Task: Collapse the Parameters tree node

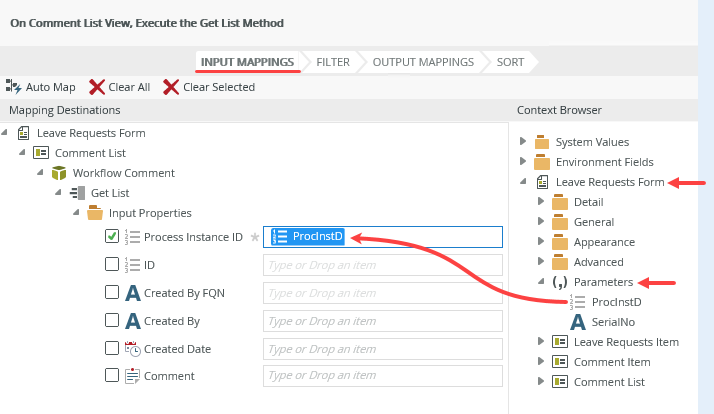Action: pyautogui.click(x=541, y=282)
